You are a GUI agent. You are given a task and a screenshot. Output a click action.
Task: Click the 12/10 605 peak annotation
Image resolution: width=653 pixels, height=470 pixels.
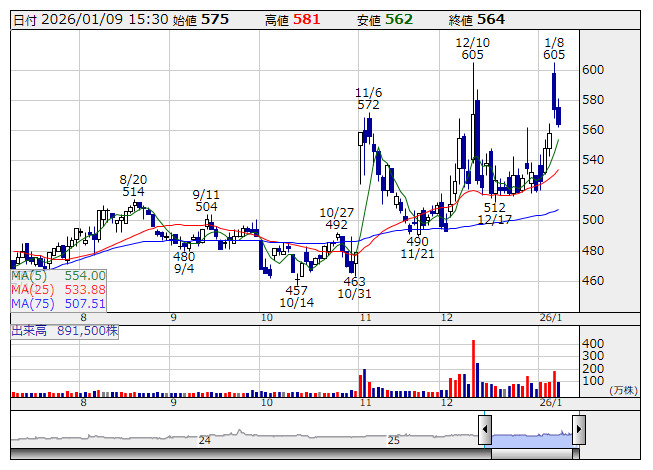tap(472, 48)
